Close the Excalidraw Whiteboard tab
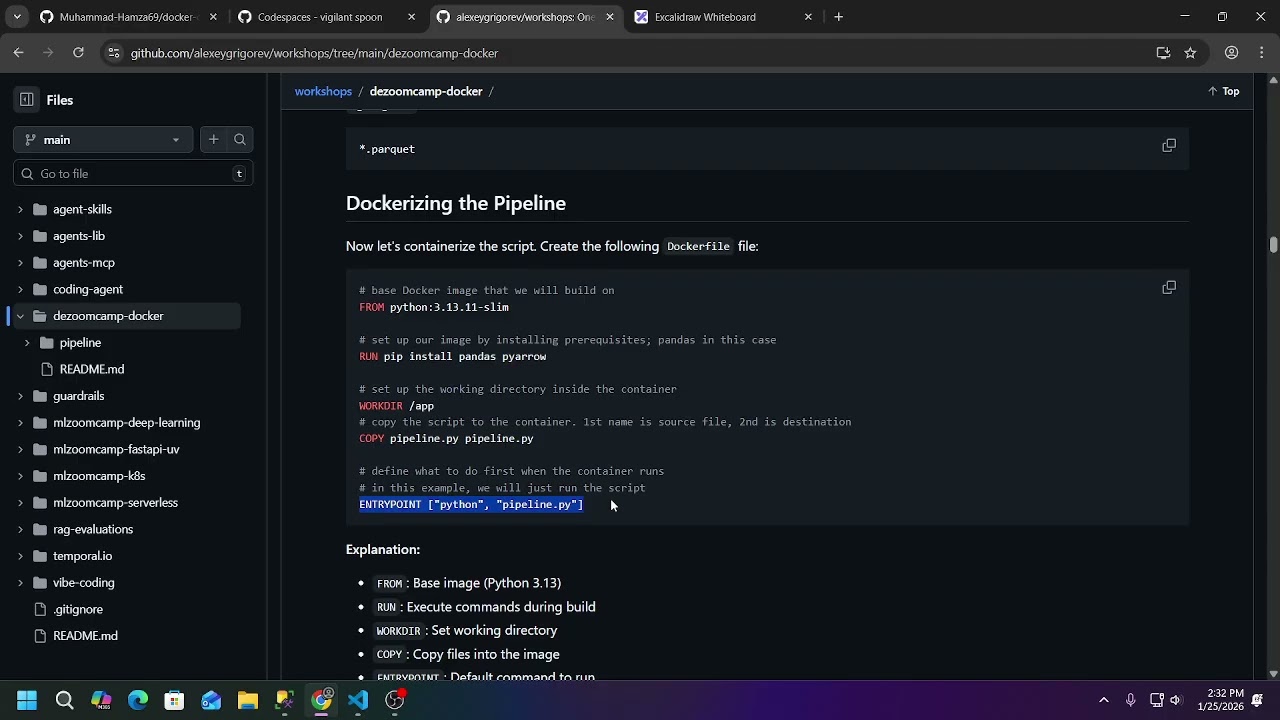The image size is (1280, 720). click(x=808, y=17)
